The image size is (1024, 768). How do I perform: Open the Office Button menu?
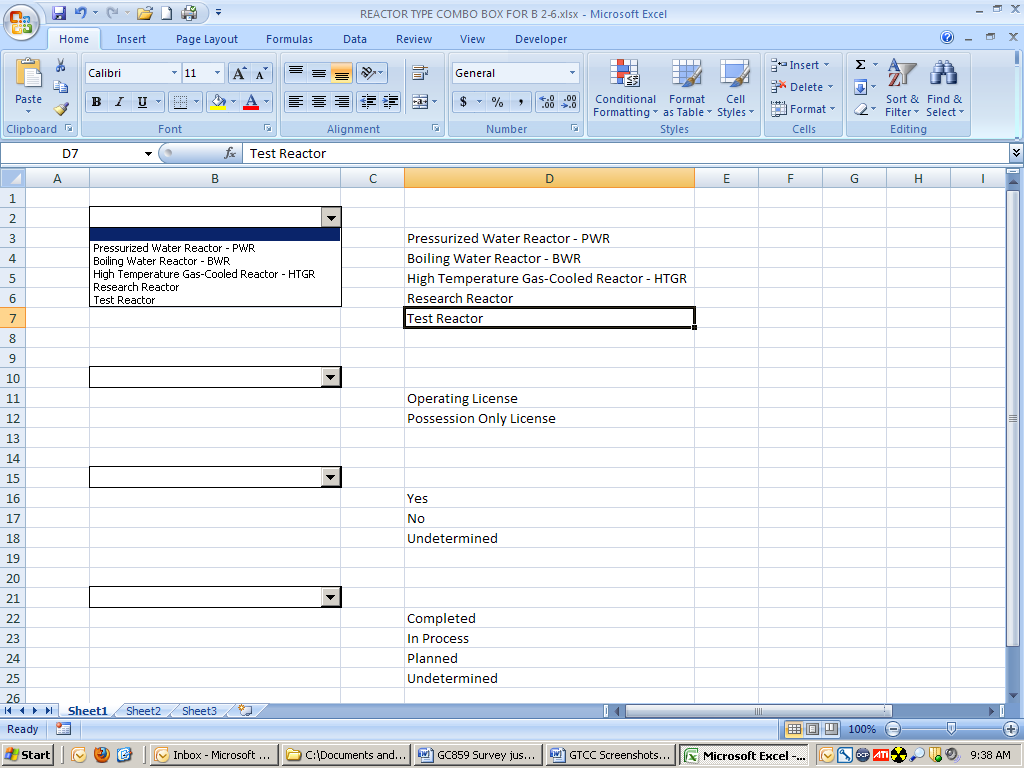coord(22,24)
